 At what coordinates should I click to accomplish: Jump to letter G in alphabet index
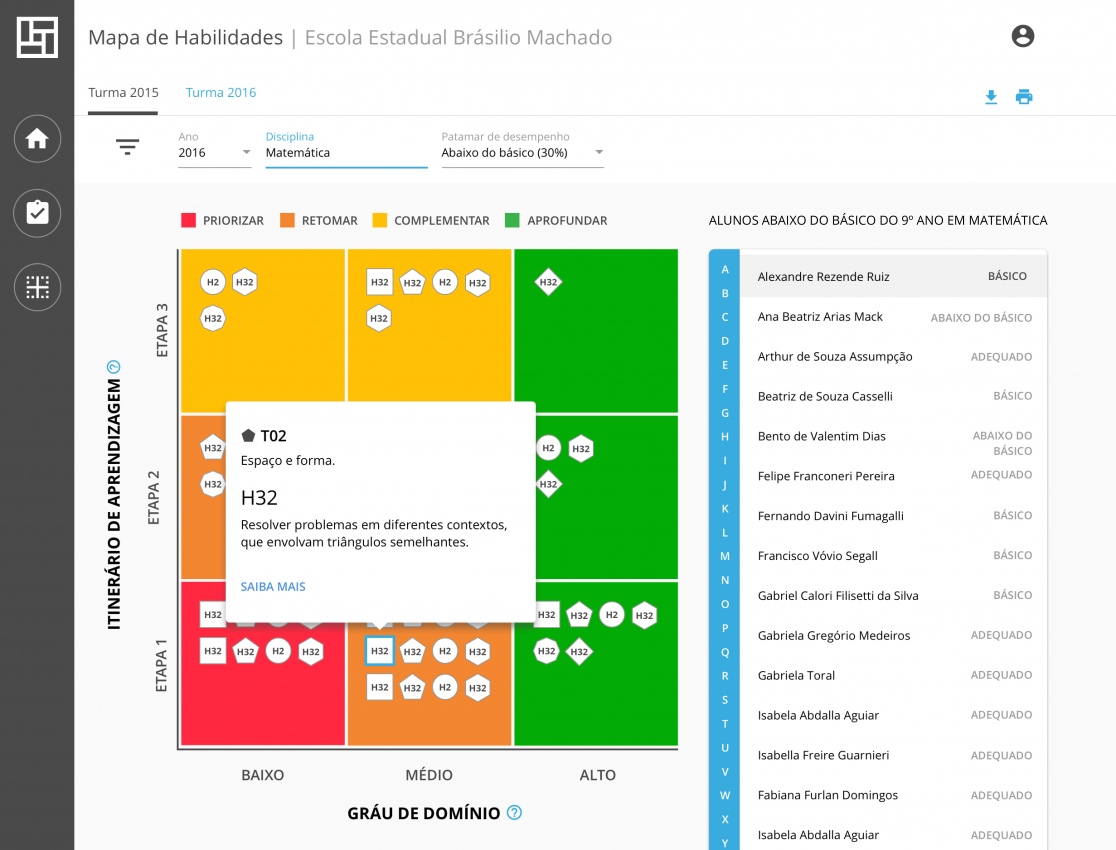(x=725, y=413)
